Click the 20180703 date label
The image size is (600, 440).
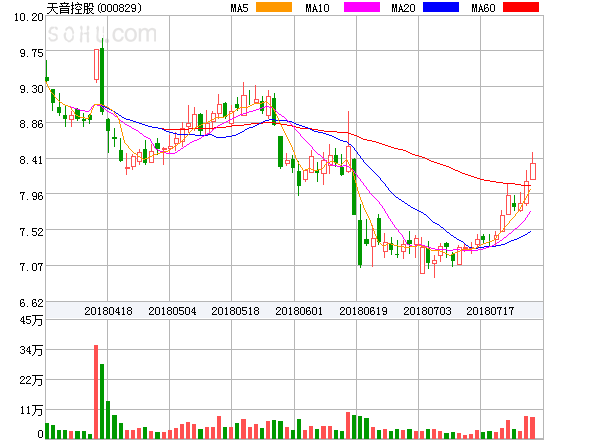click(x=427, y=311)
